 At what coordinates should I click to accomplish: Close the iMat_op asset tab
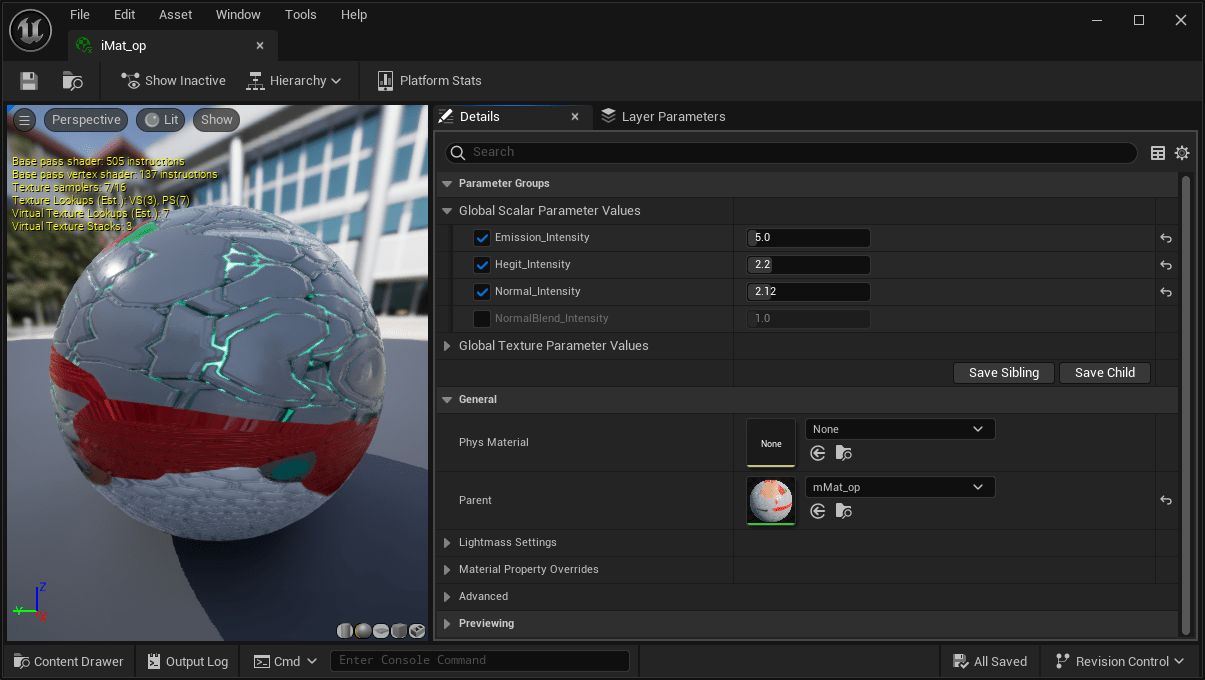[x=260, y=46]
